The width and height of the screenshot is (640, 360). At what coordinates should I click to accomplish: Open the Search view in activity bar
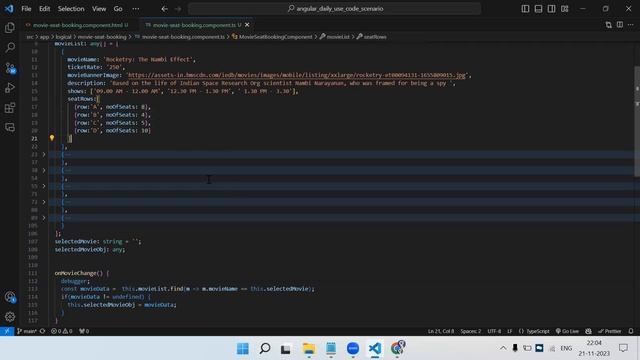[10, 47]
